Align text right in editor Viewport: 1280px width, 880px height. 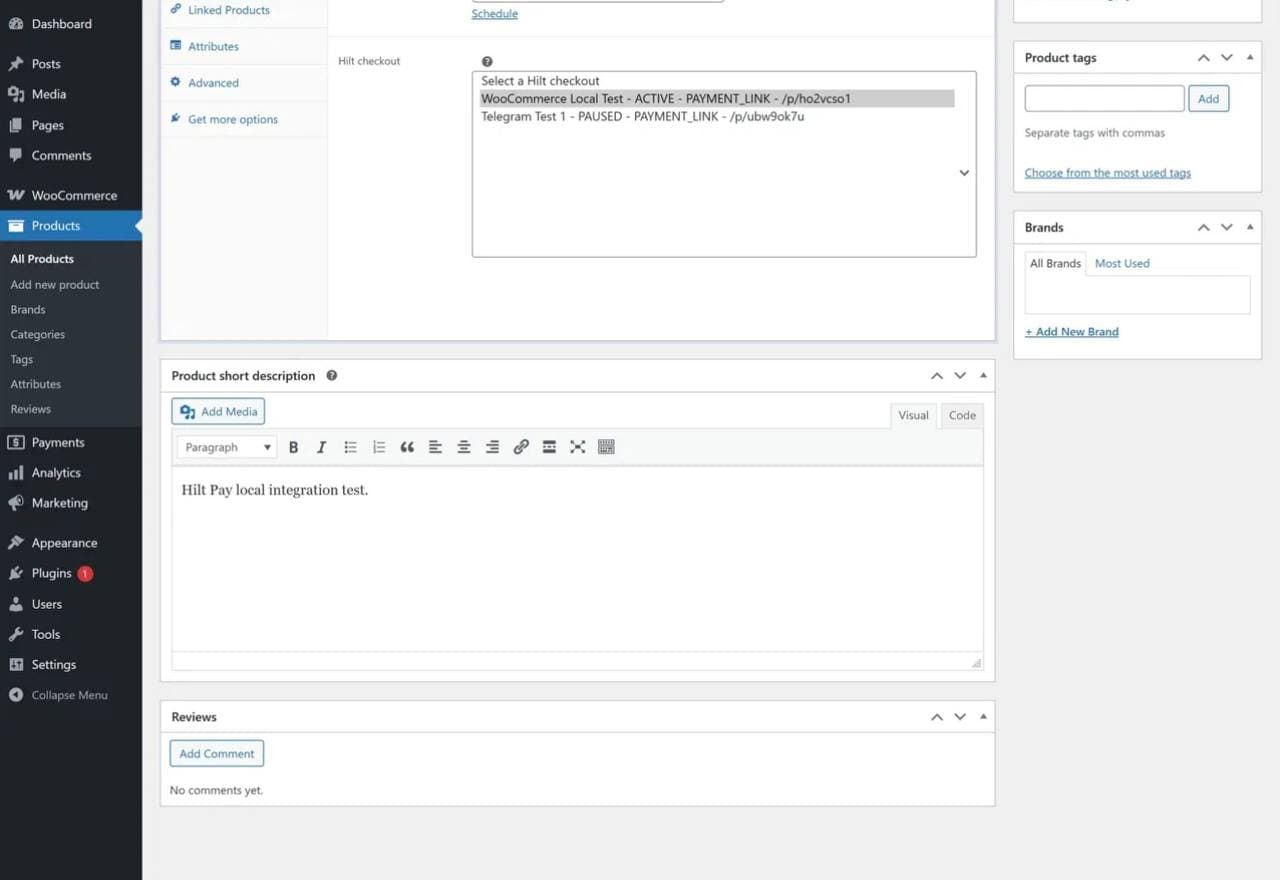point(492,447)
